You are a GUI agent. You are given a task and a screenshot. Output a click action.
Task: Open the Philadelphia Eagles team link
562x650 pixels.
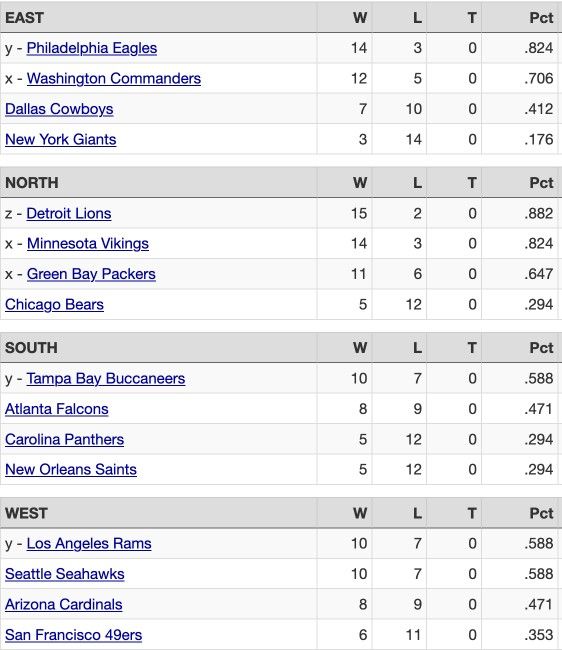pyautogui.click(x=92, y=48)
